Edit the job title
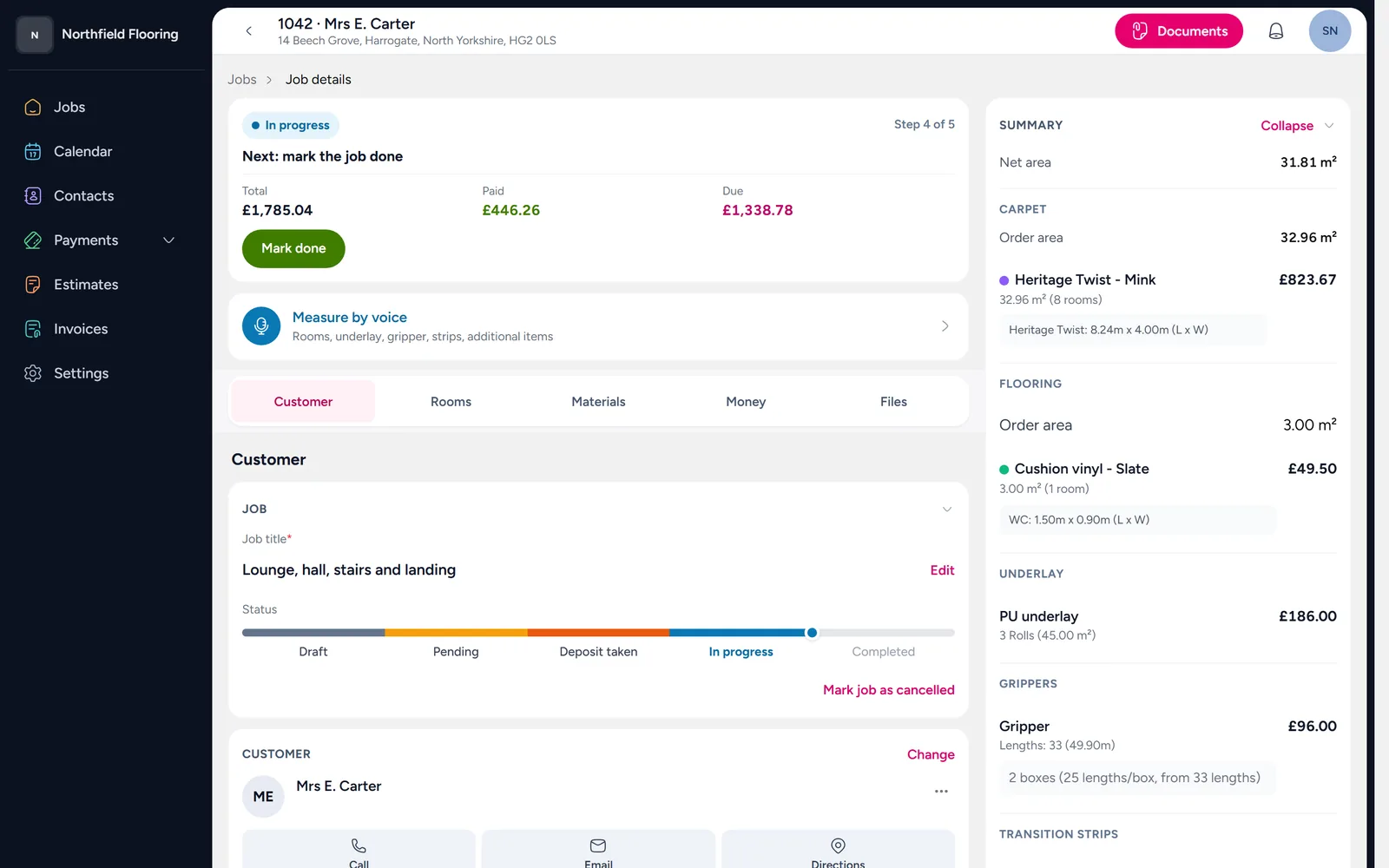This screenshot has height=868, width=1389. click(942, 570)
